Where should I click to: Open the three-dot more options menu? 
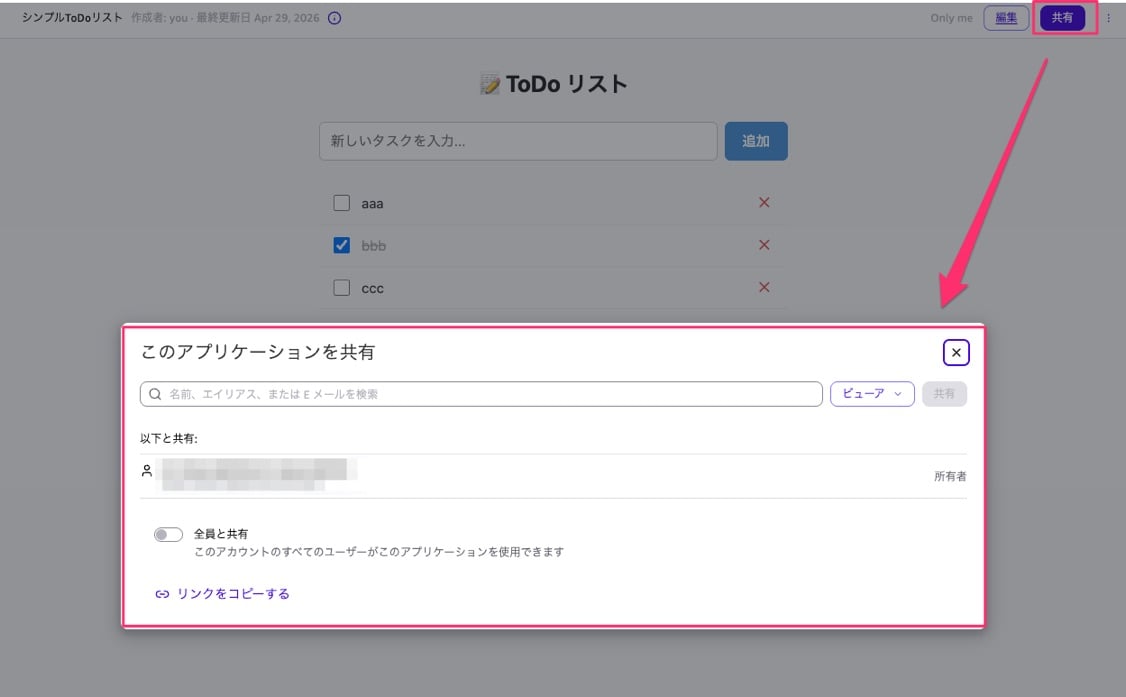[1108, 18]
